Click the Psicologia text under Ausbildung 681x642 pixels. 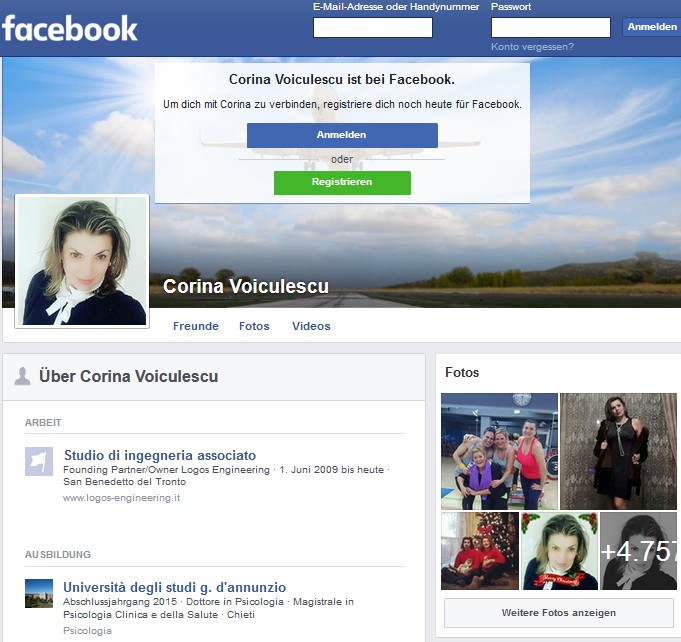pyautogui.click(x=87, y=631)
